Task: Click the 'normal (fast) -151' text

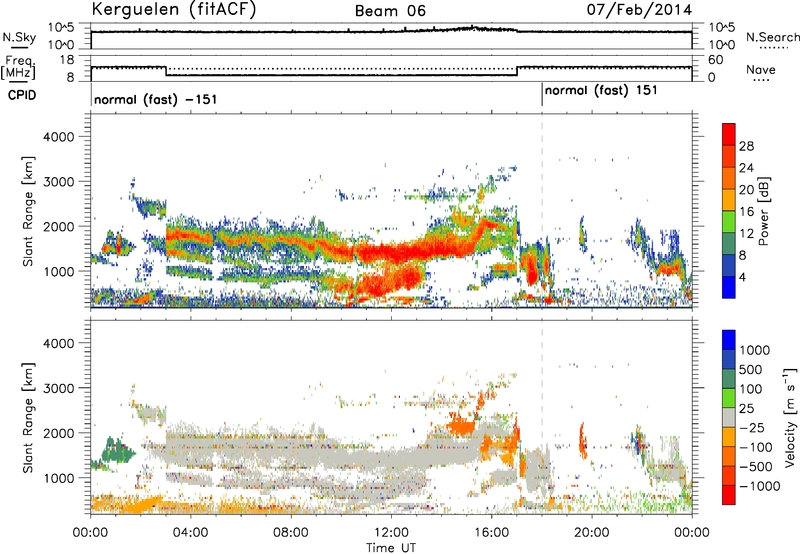Action: pyautogui.click(x=156, y=99)
